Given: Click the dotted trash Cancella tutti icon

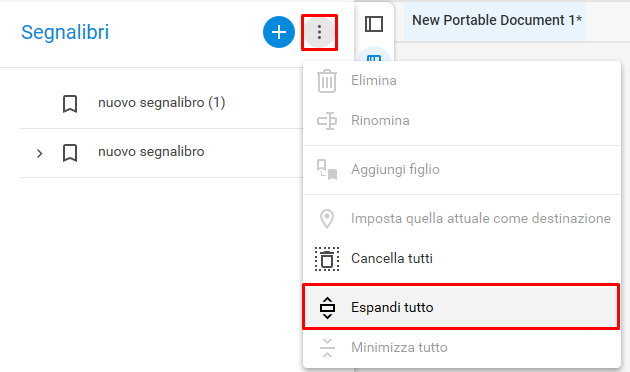Looking at the screenshot, I should 327,259.
